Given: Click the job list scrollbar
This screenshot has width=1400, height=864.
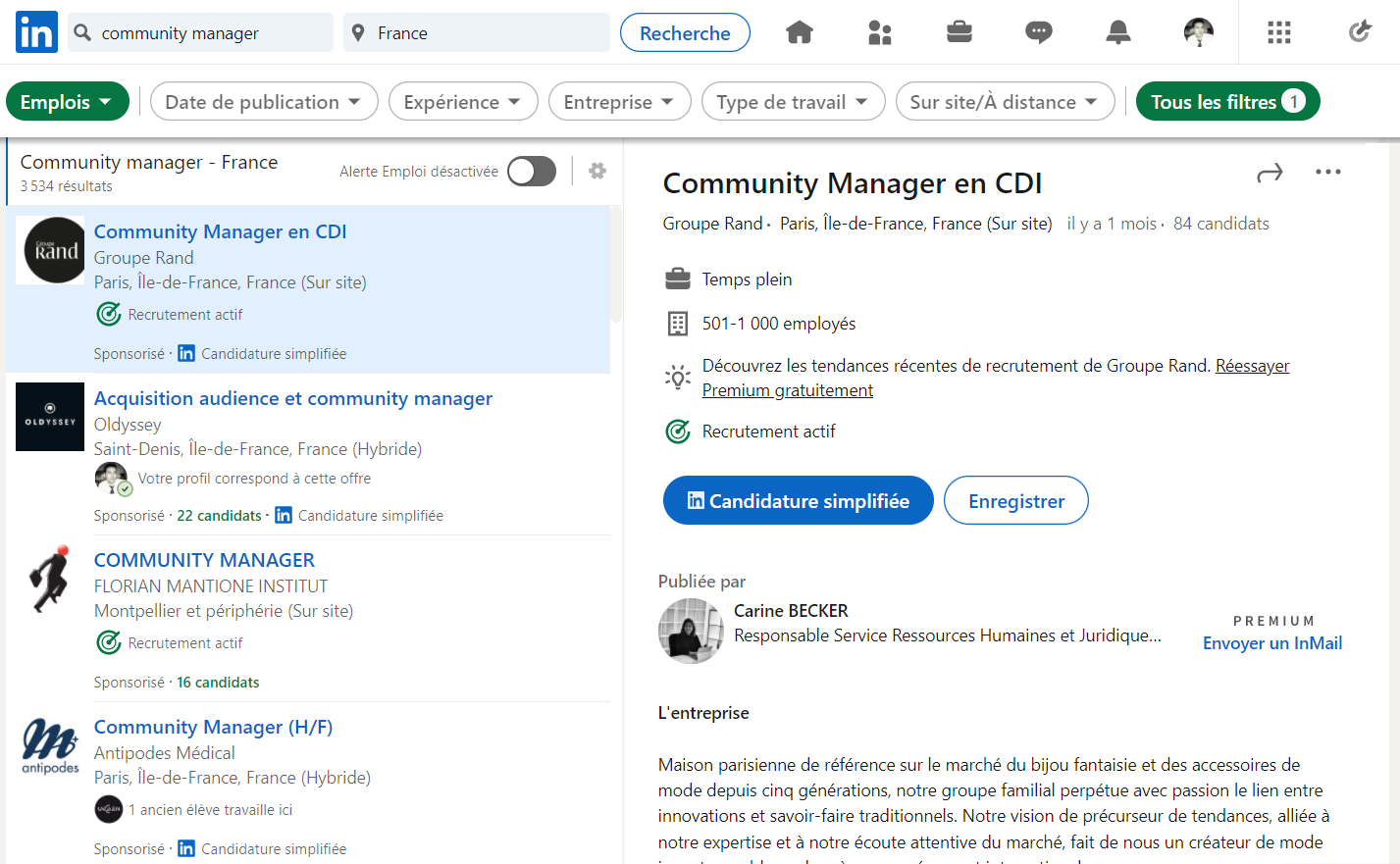Looking at the screenshot, I should 616,265.
